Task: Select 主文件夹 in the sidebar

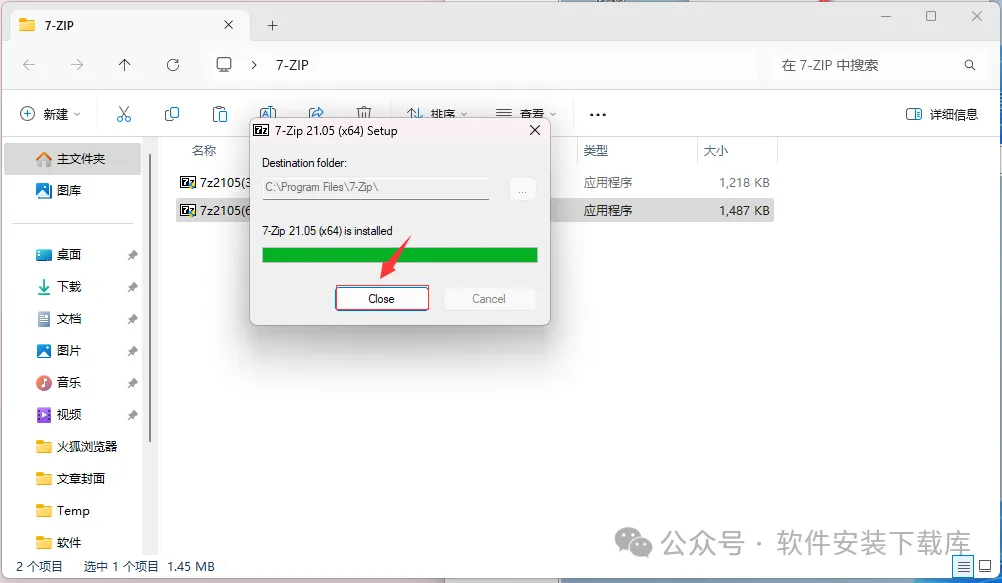Action: (72, 159)
